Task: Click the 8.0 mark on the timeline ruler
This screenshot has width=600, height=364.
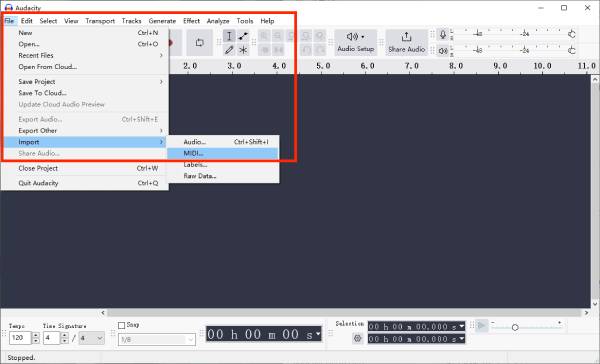Action: (456, 66)
